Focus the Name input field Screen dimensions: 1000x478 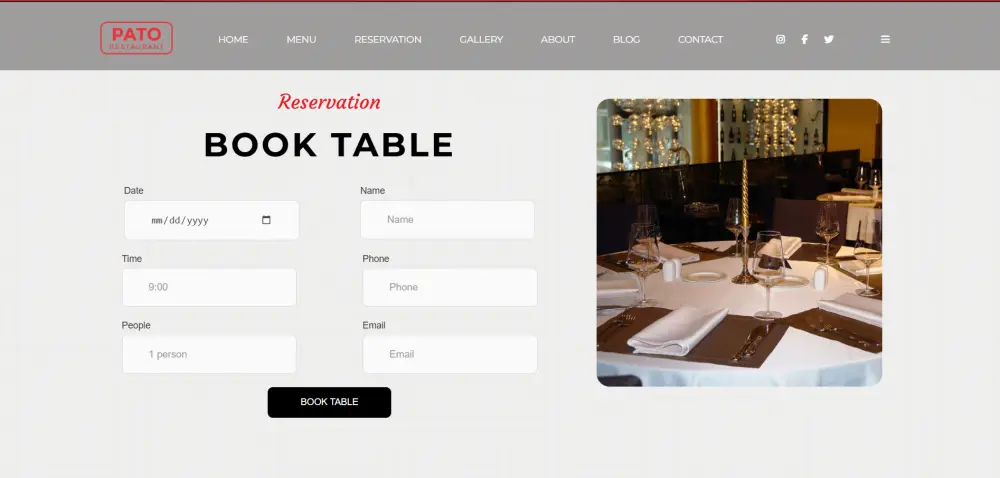click(x=447, y=220)
